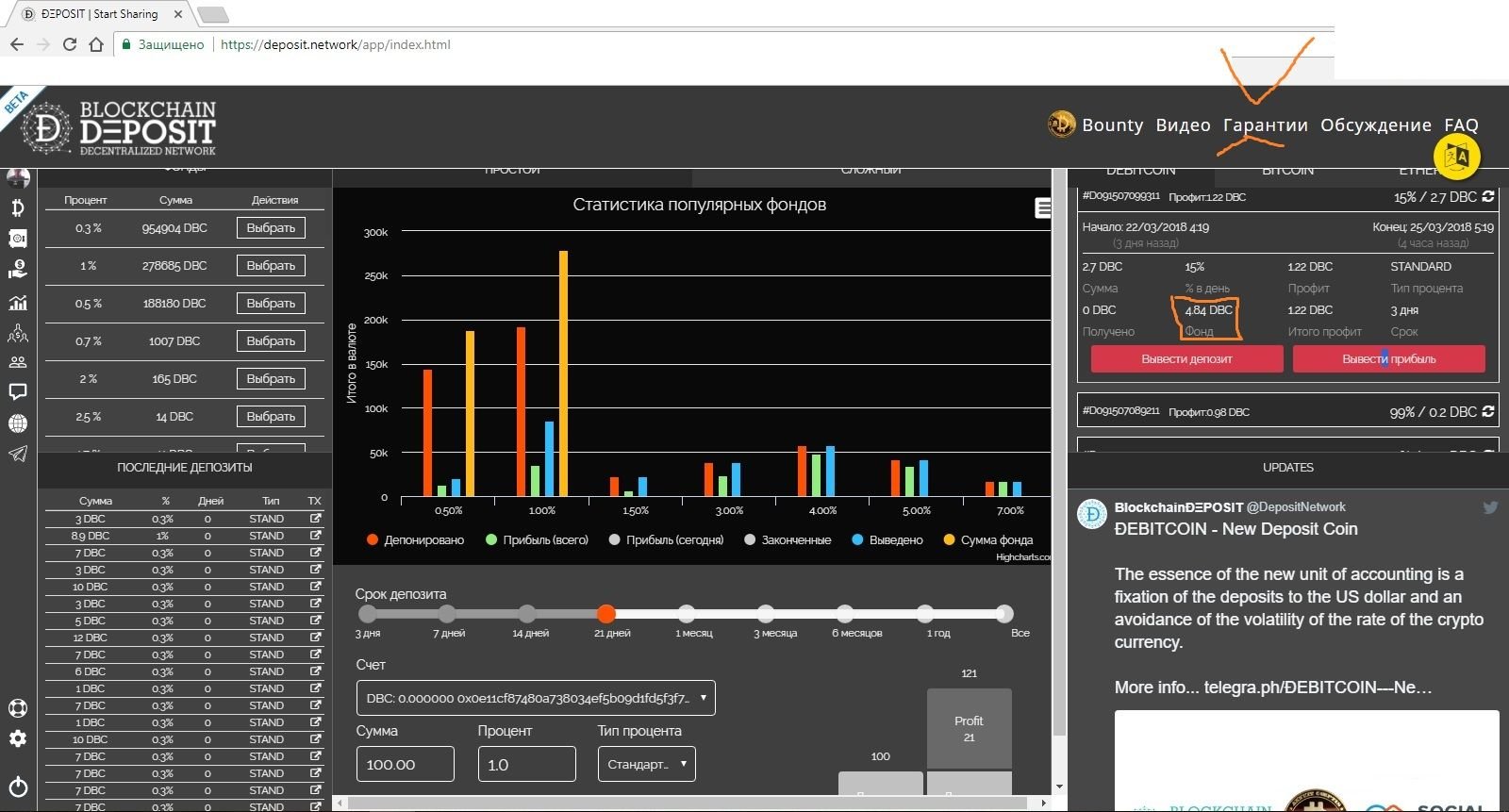Select the DEPOSIT Start Sharing browser tab
This screenshot has width=1509, height=812.
(99, 14)
